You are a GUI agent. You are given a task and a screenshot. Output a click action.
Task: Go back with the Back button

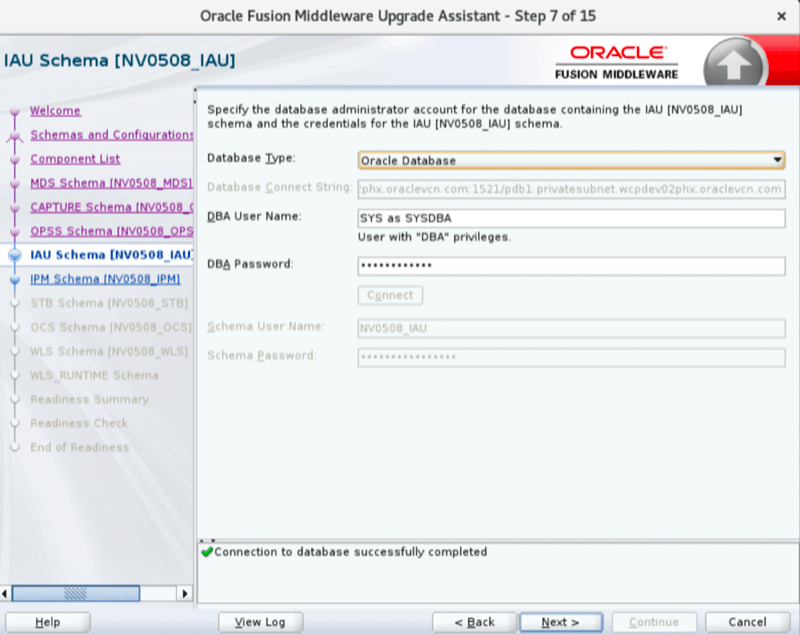(x=474, y=622)
